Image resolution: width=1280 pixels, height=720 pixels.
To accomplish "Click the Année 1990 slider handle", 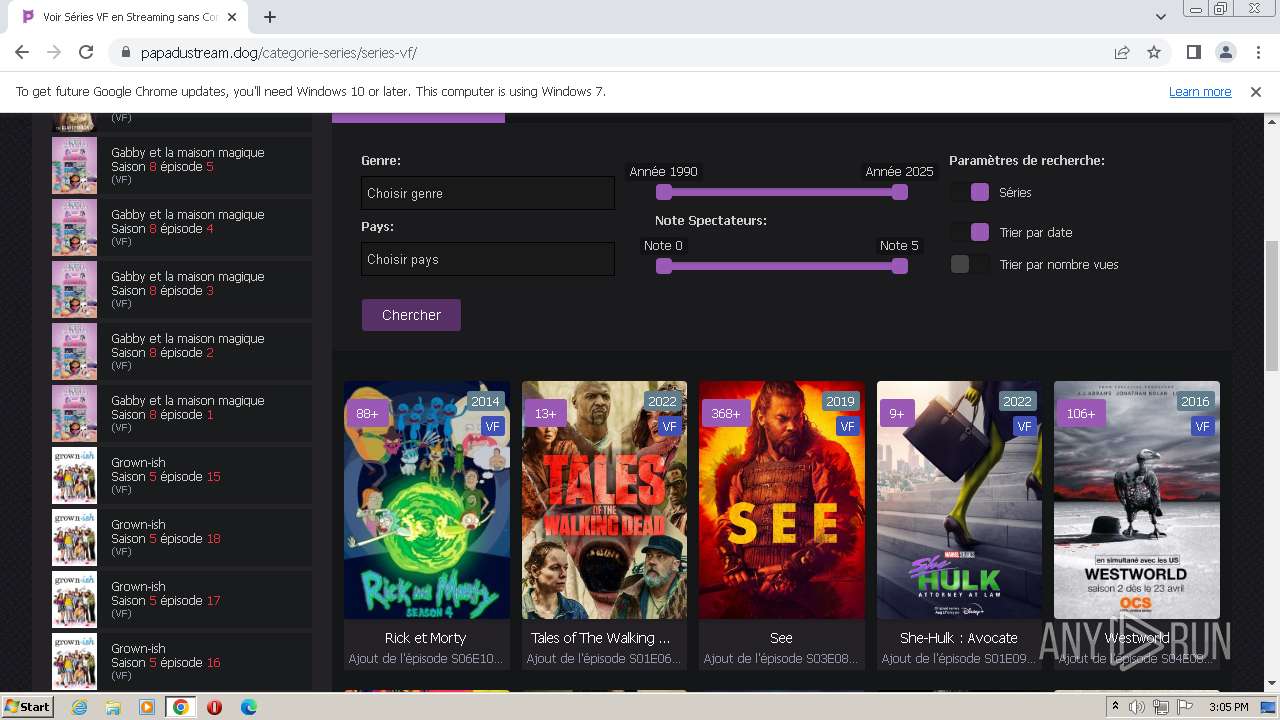I will [664, 192].
